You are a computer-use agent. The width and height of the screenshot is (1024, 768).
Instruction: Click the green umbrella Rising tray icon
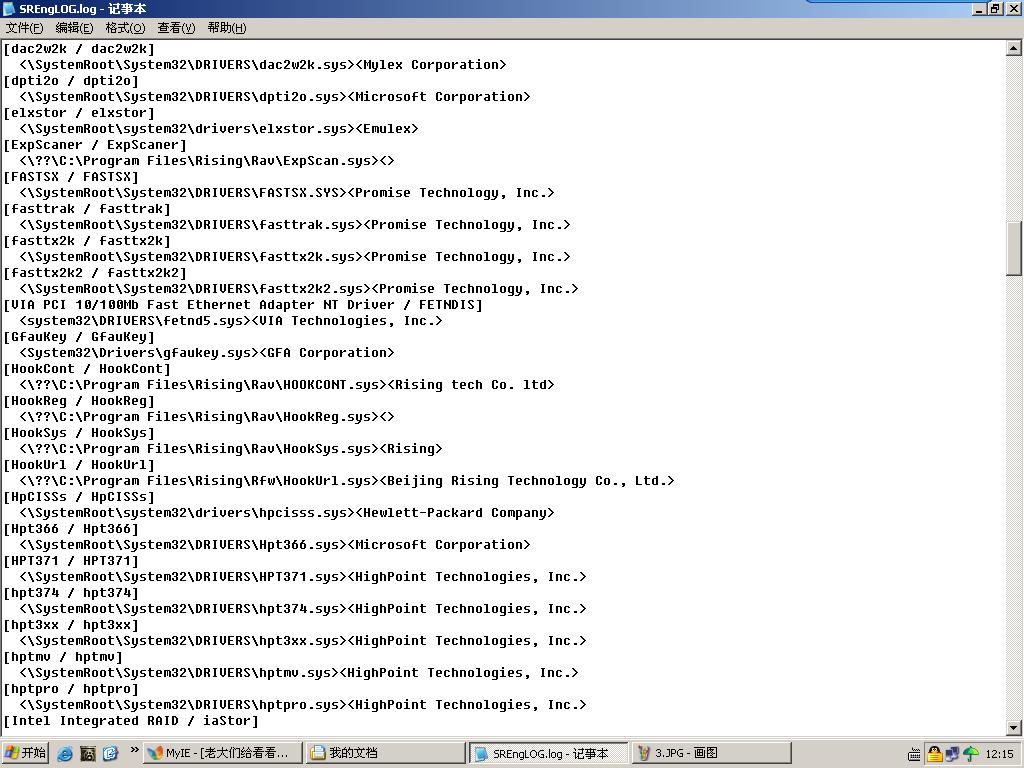pyautogui.click(x=971, y=754)
